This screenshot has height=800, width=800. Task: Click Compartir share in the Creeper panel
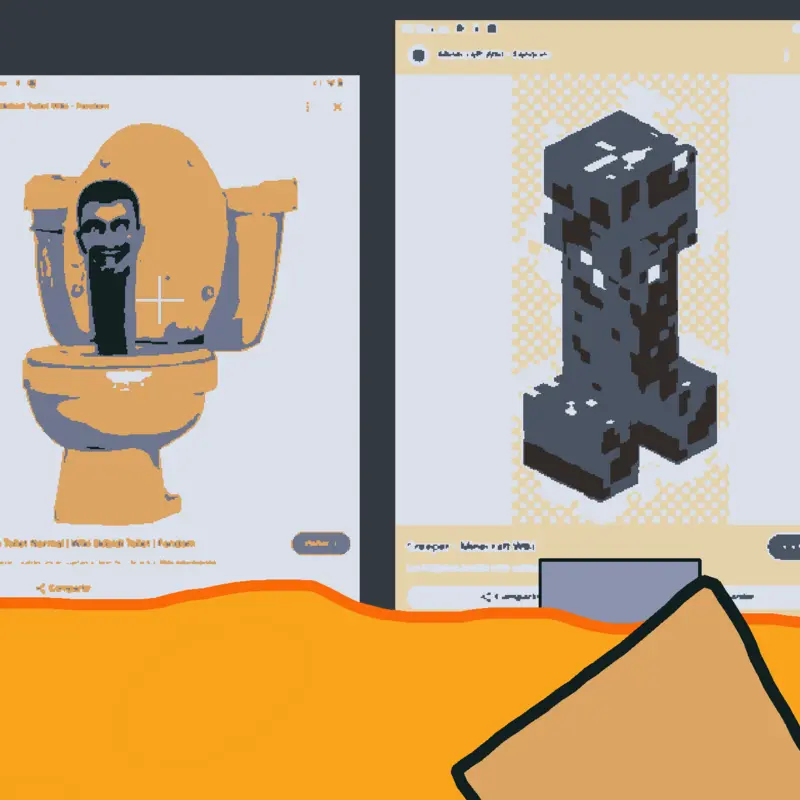509,596
